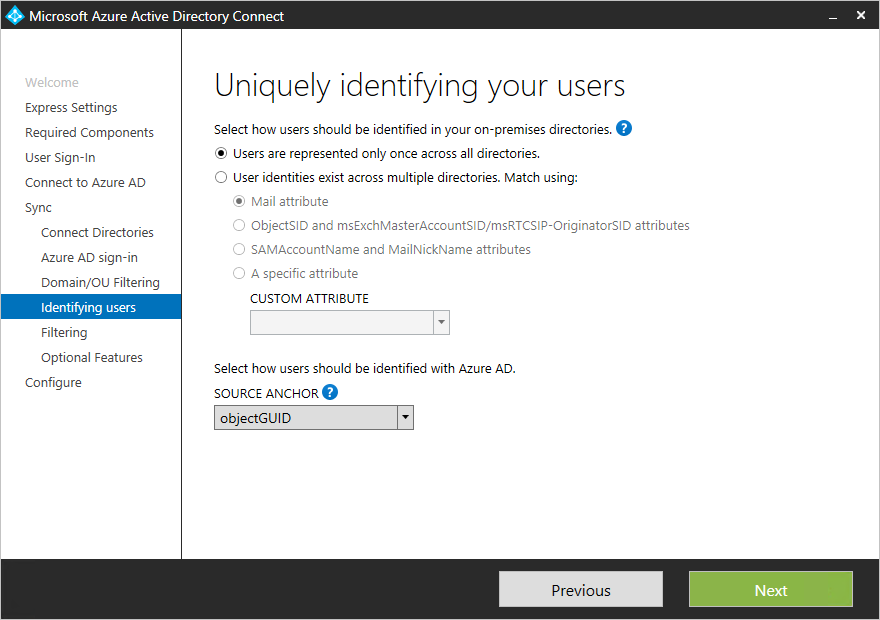Open the CUSTOM ATTRIBUTE dropdown
The width and height of the screenshot is (880, 620).
point(440,322)
